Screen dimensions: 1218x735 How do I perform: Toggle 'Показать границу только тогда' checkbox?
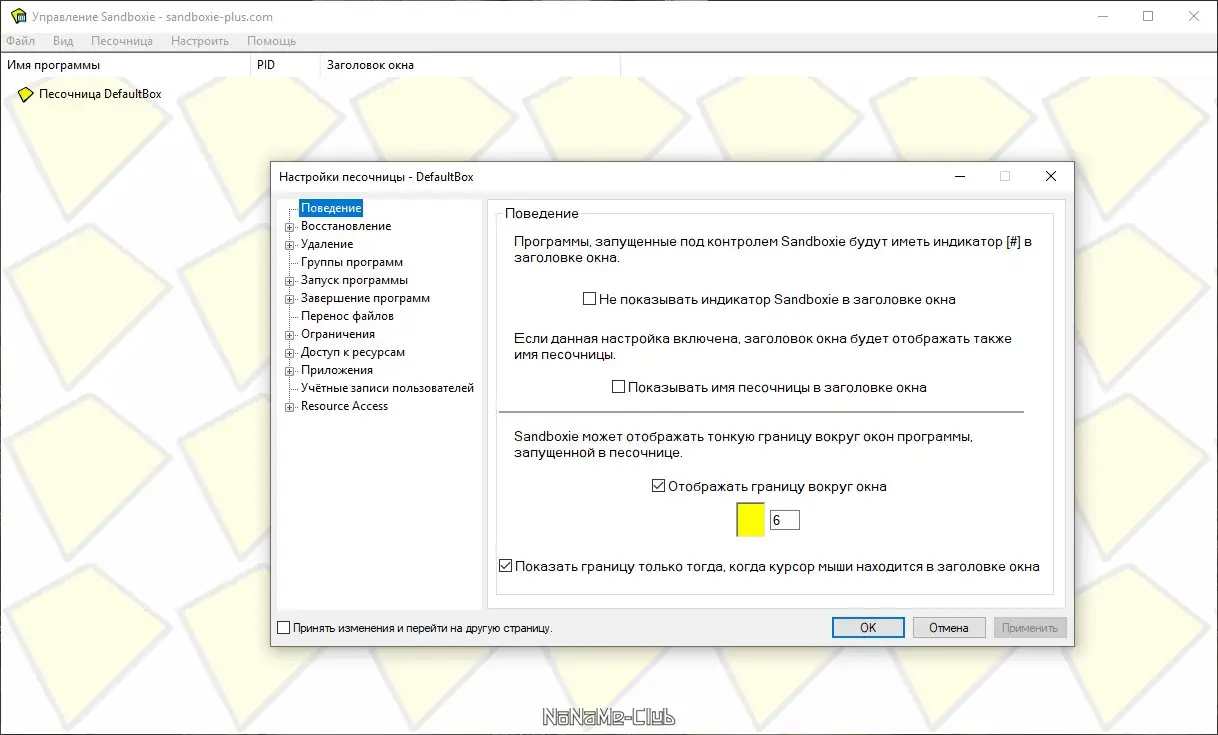pos(505,566)
